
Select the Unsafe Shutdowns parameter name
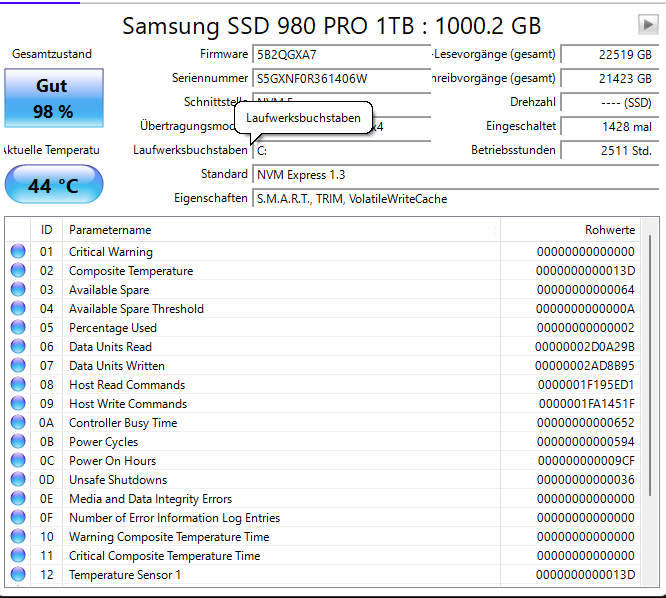coord(118,480)
